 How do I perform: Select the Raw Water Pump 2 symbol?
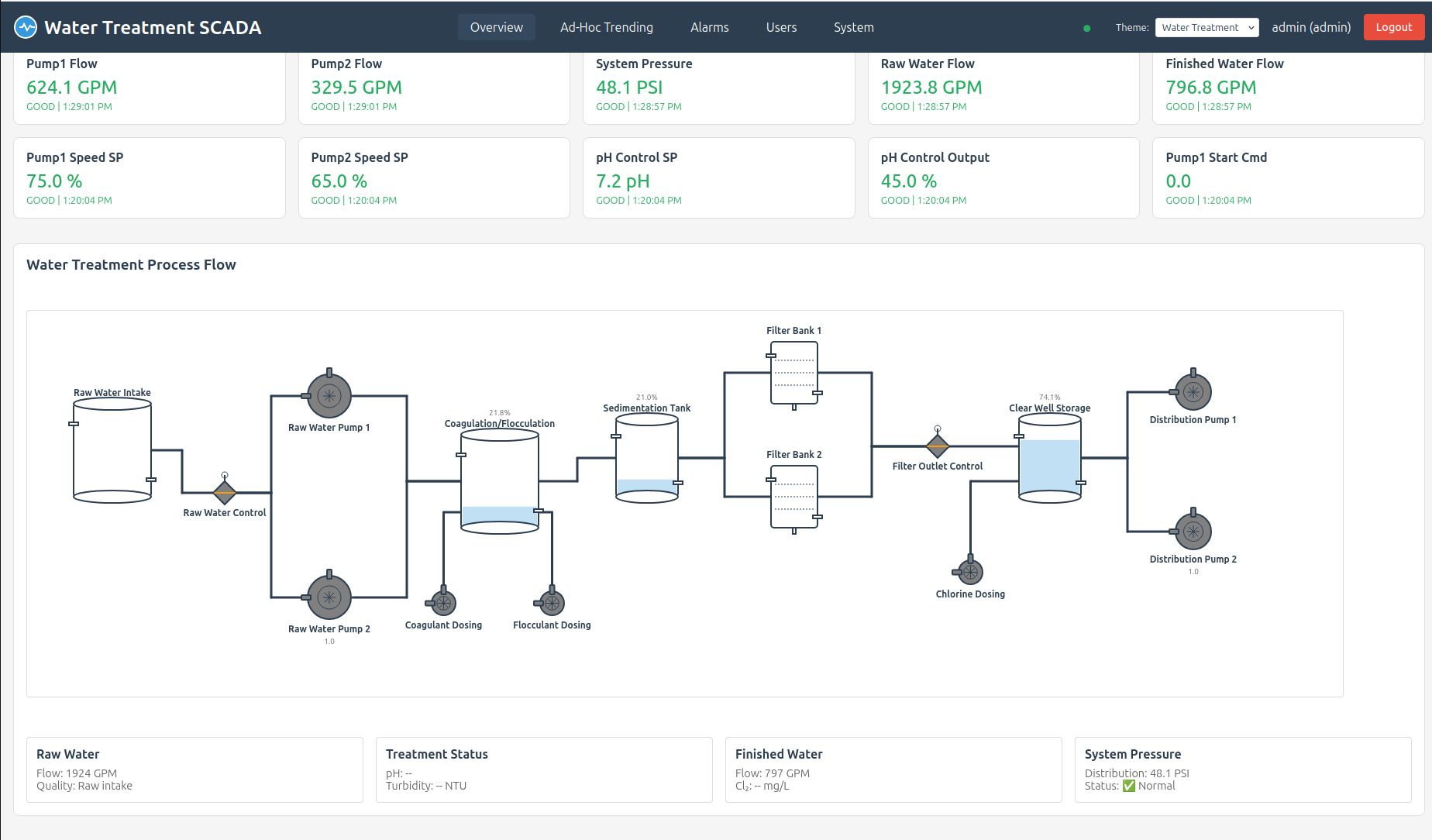329,597
